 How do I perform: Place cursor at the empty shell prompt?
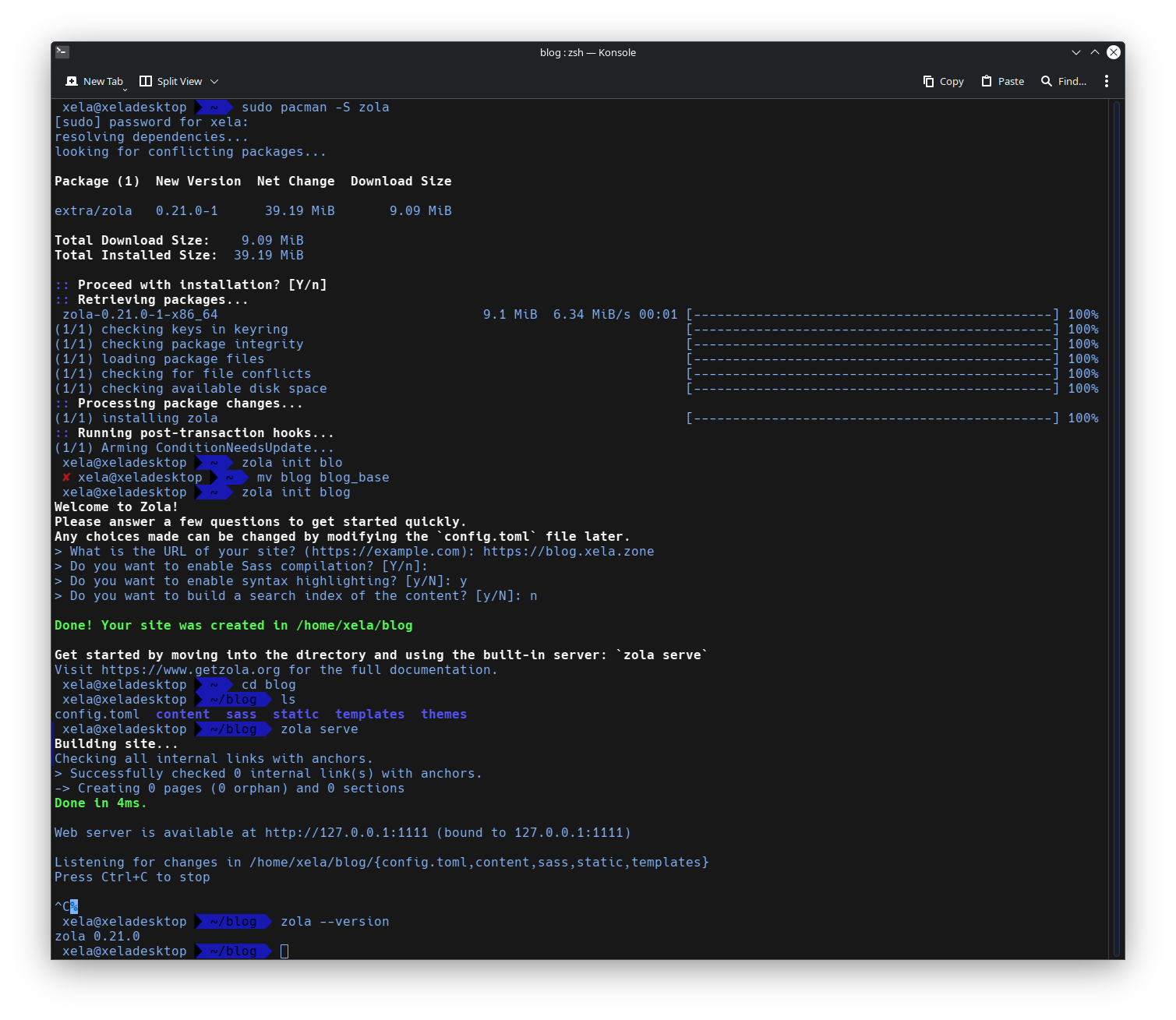click(x=284, y=951)
